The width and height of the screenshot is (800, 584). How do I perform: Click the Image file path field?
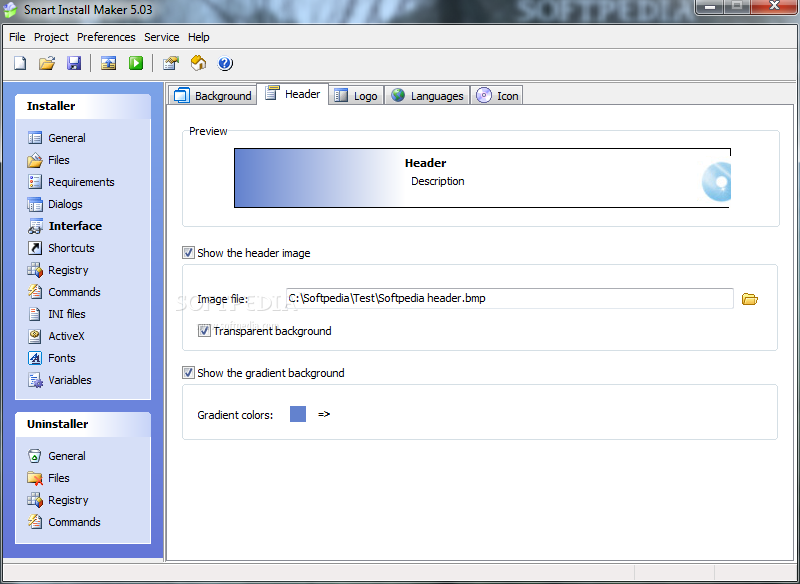pyautogui.click(x=510, y=298)
